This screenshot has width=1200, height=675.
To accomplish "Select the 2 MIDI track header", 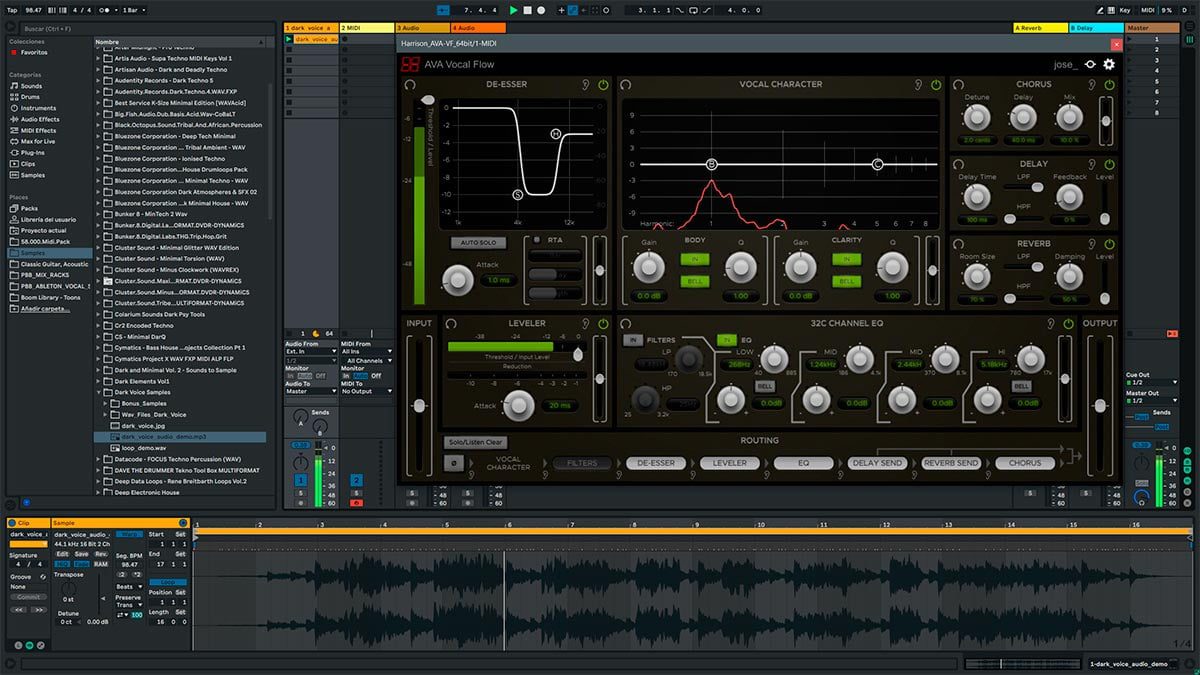I will coord(366,28).
